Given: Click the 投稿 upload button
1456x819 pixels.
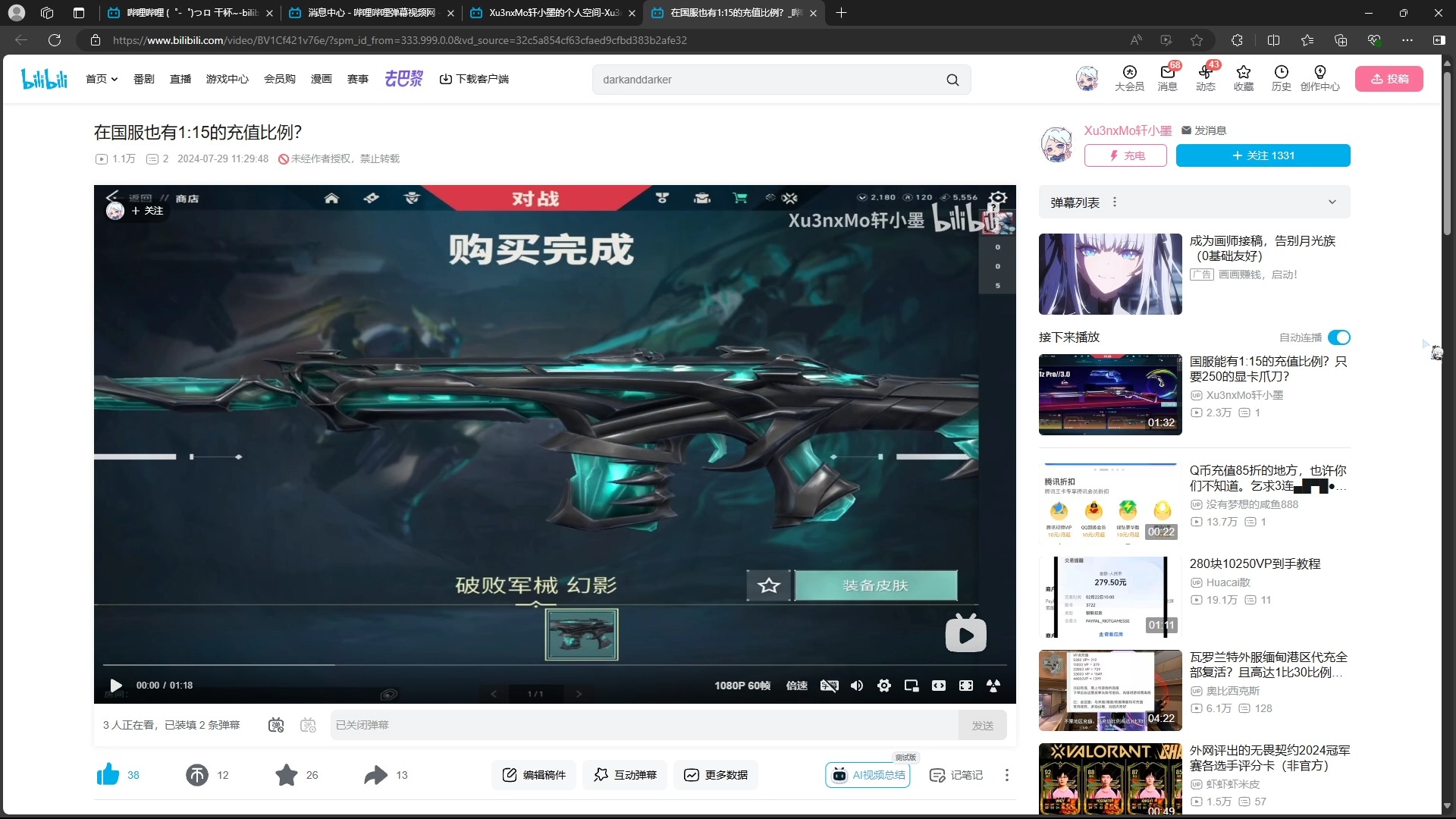Looking at the screenshot, I should click(x=1389, y=79).
